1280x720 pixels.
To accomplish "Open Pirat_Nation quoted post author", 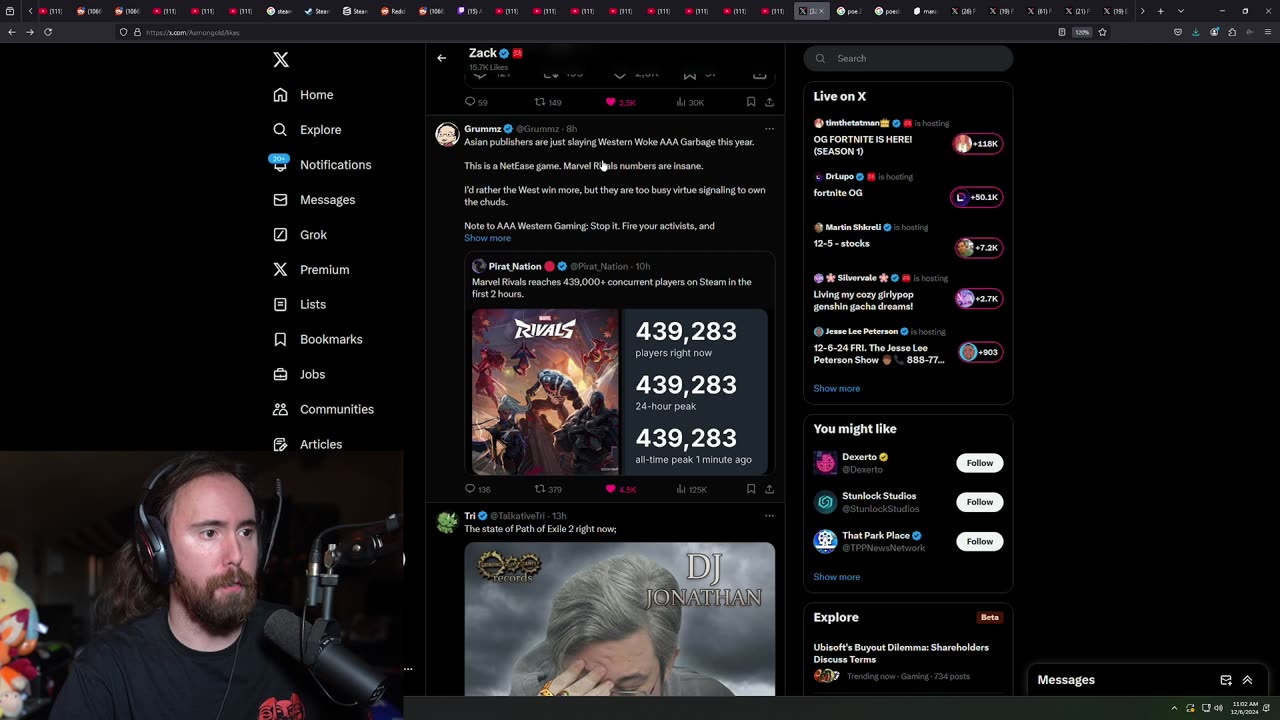I will point(515,266).
